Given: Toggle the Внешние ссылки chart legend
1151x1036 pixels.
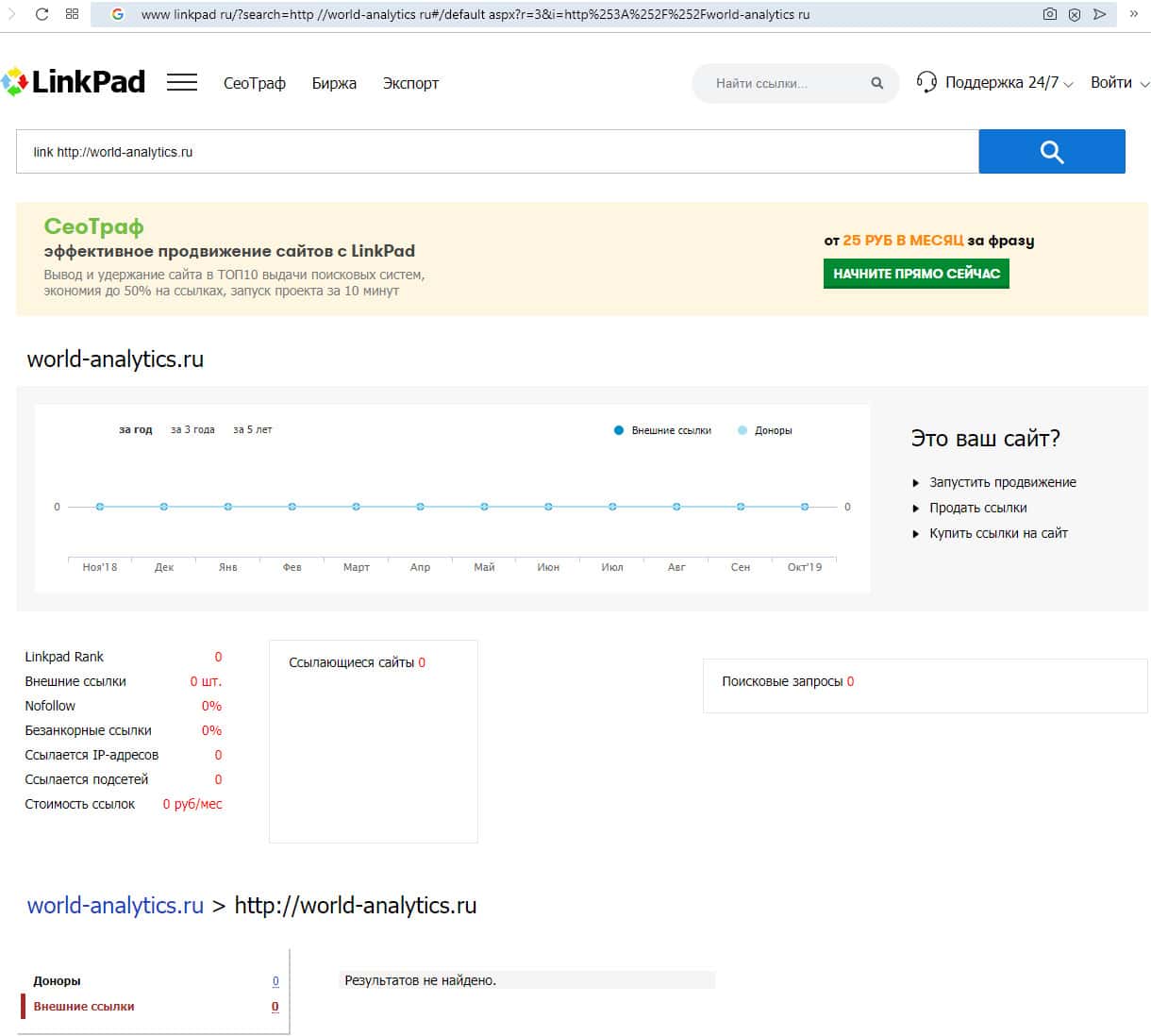Looking at the screenshot, I should click(662, 430).
